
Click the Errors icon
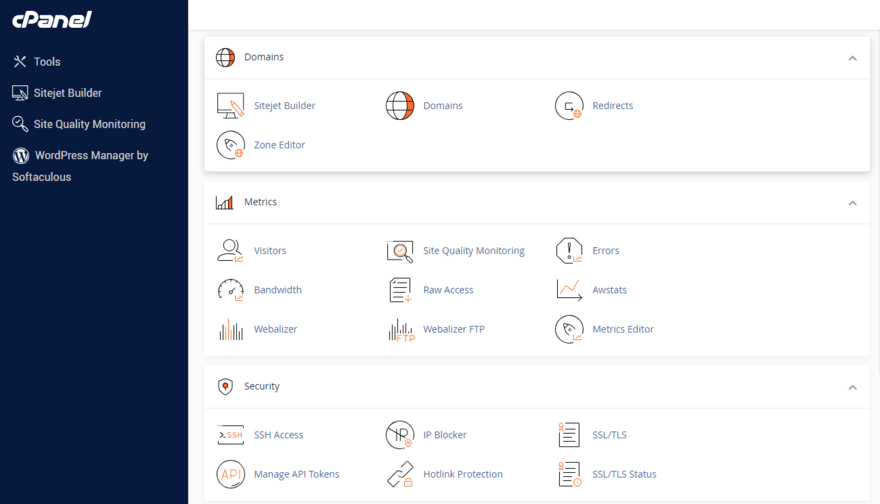pyautogui.click(x=569, y=250)
